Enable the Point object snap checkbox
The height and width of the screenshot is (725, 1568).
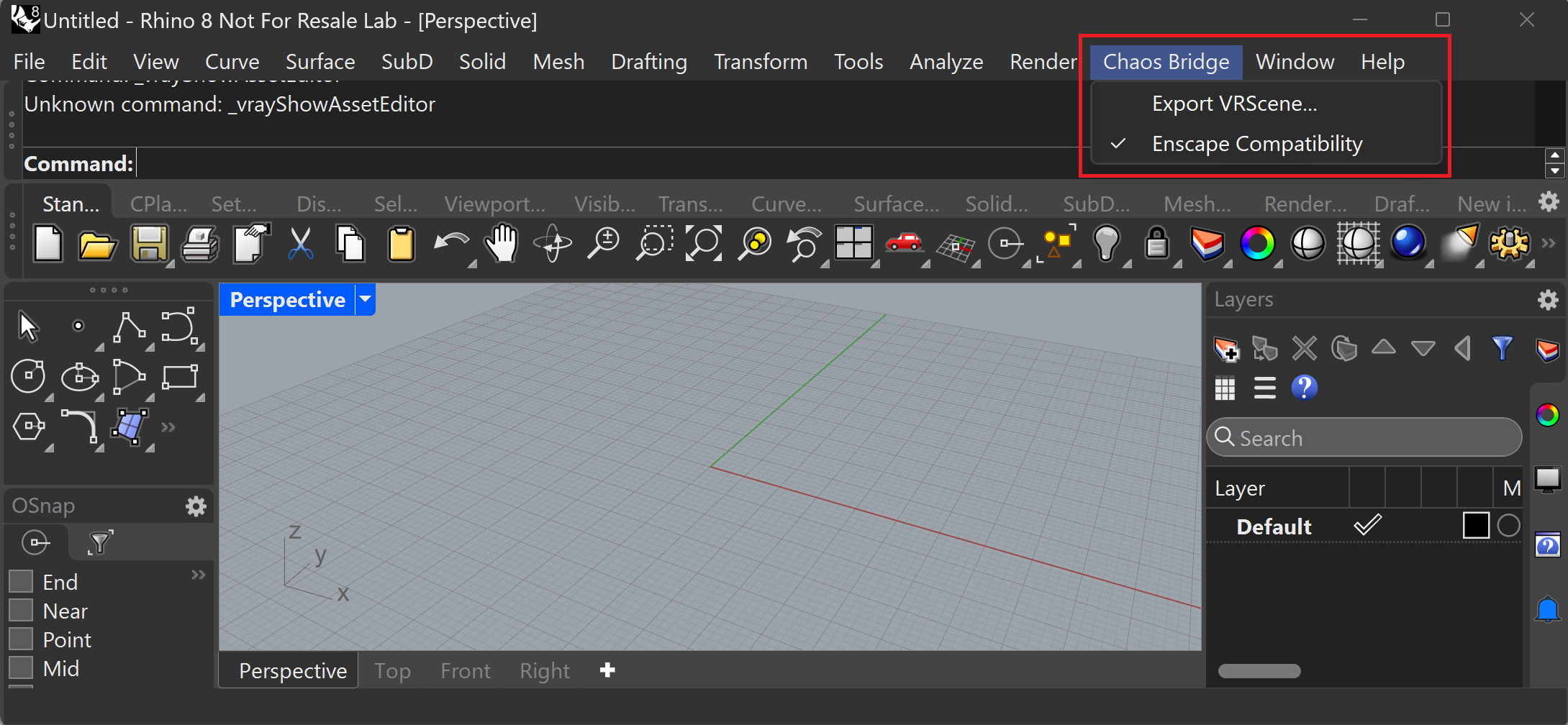pyautogui.click(x=21, y=639)
